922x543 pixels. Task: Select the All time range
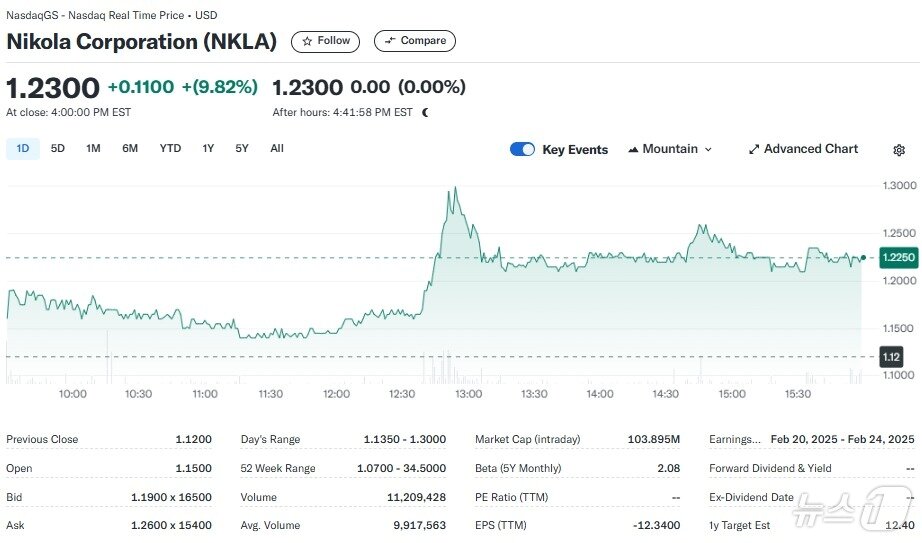click(x=277, y=149)
